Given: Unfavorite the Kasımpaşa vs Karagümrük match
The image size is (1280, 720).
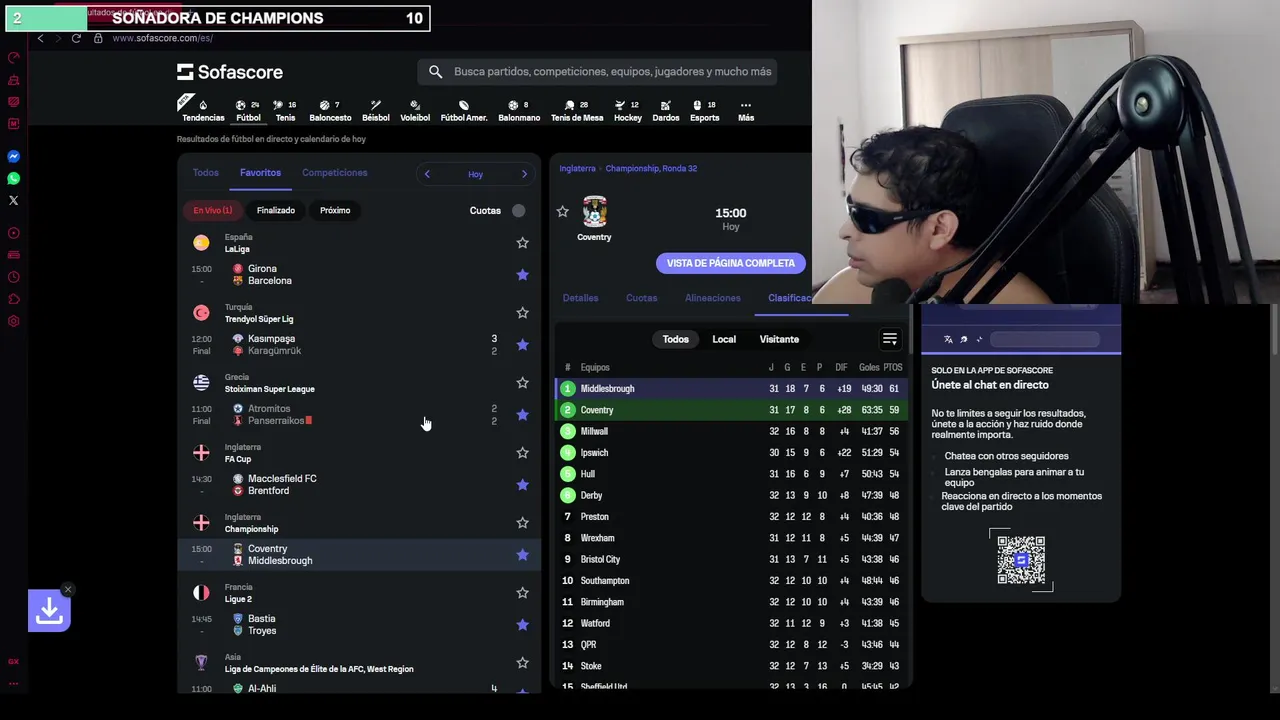Looking at the screenshot, I should click(x=522, y=345).
